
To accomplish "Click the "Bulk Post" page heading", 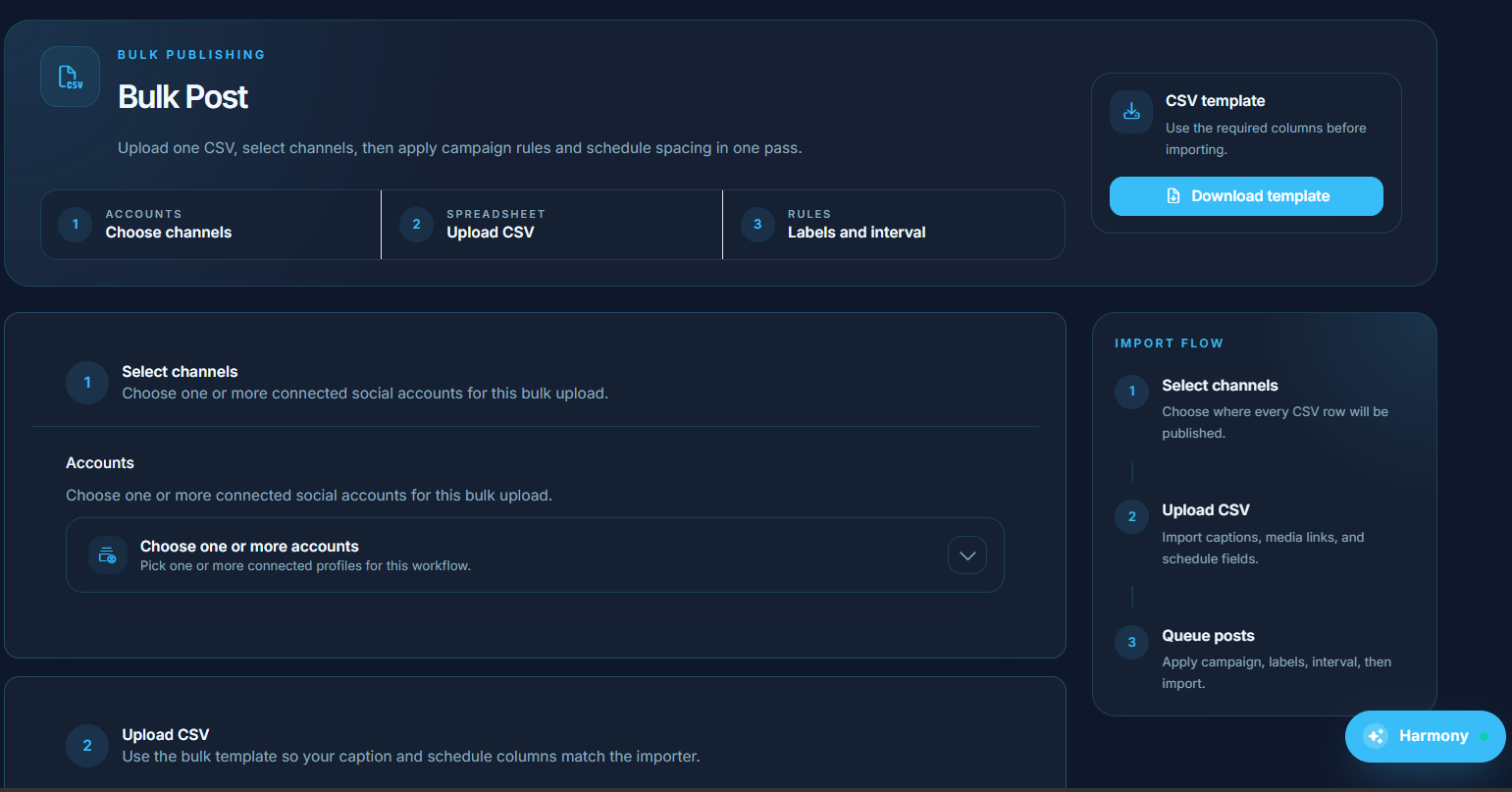I will tap(182, 96).
